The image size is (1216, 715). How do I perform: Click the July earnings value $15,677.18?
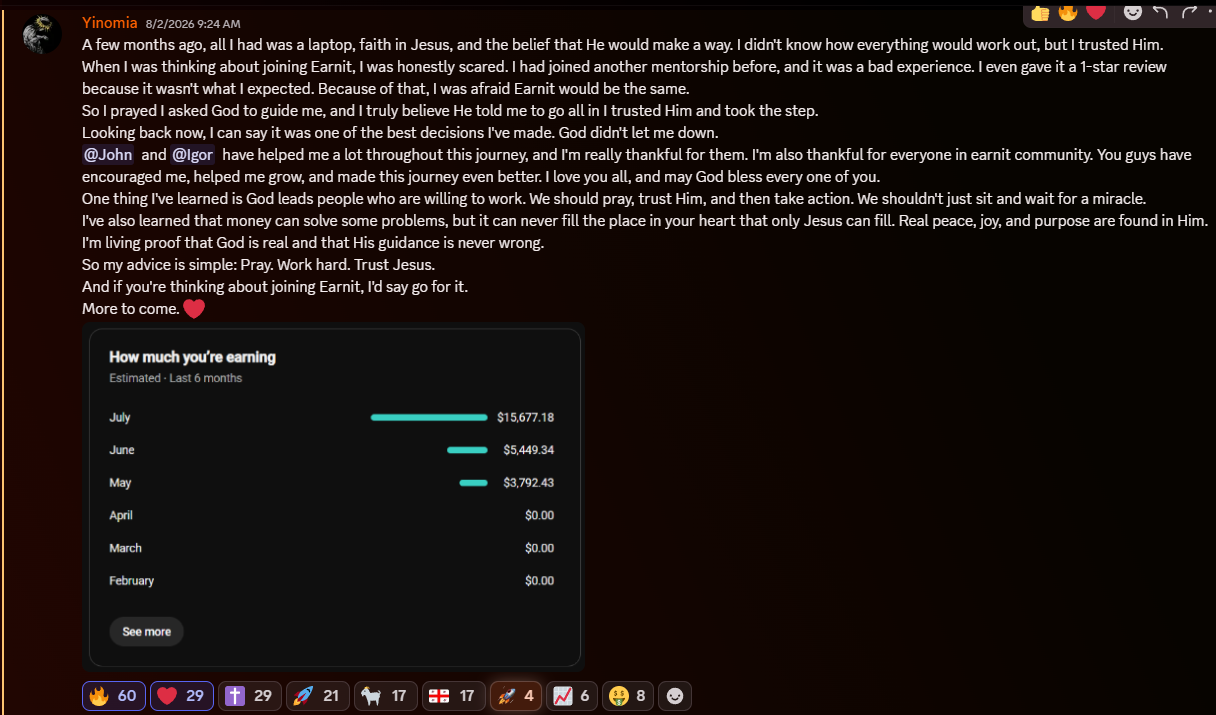pos(525,417)
